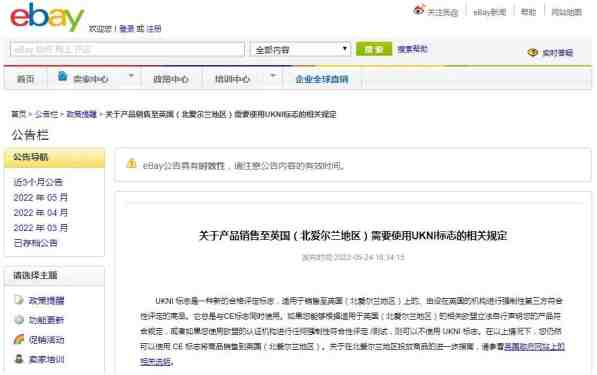
Task: Open 已存档公告 in sidebar
Action: pos(35,243)
